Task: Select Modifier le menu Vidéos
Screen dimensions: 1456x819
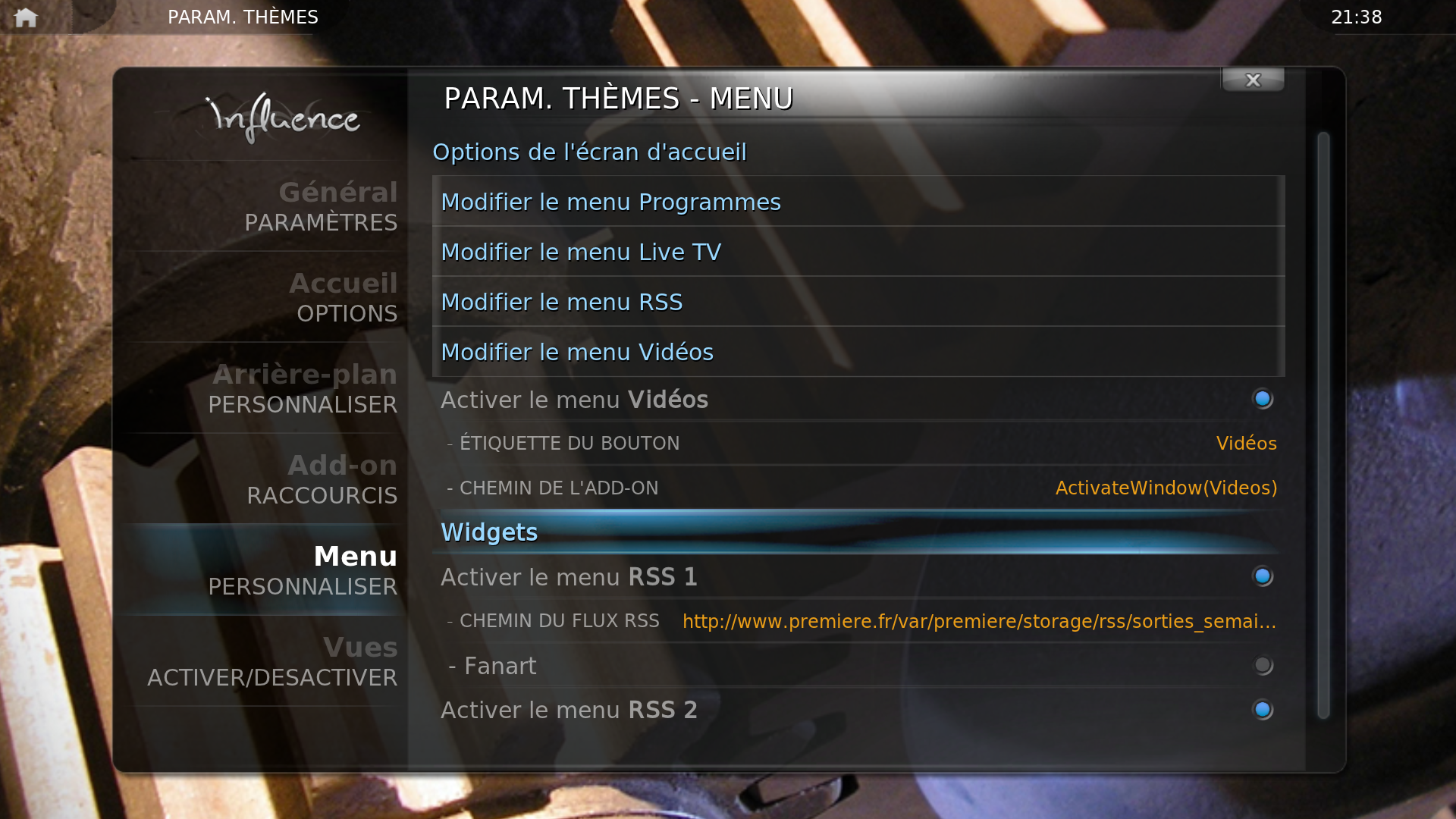Action: [x=858, y=352]
